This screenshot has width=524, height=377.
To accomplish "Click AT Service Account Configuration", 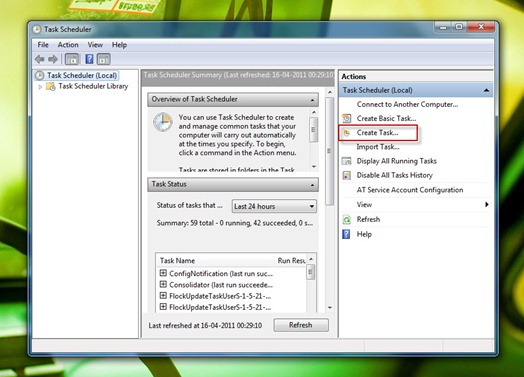I will (x=410, y=190).
